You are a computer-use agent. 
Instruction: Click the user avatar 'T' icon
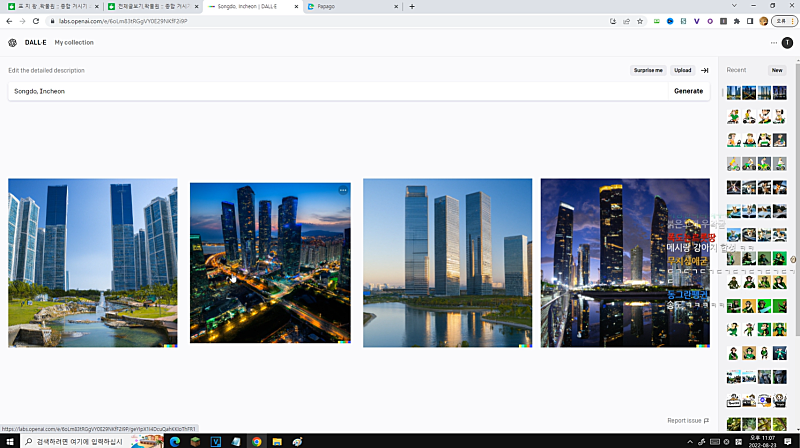[787, 43]
